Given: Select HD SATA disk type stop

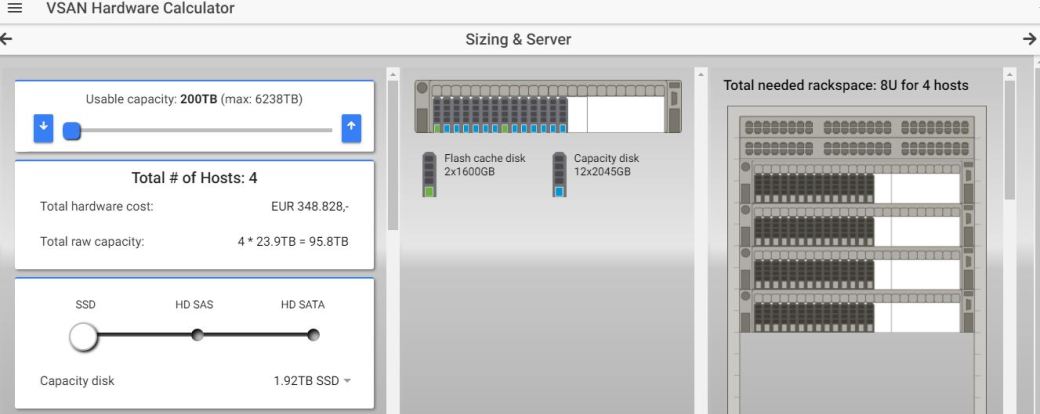Looking at the screenshot, I should tap(313, 335).
